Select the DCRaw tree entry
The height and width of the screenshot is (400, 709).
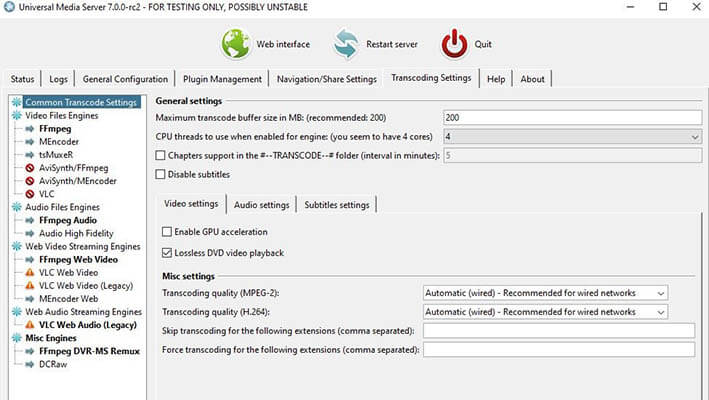click(53, 364)
